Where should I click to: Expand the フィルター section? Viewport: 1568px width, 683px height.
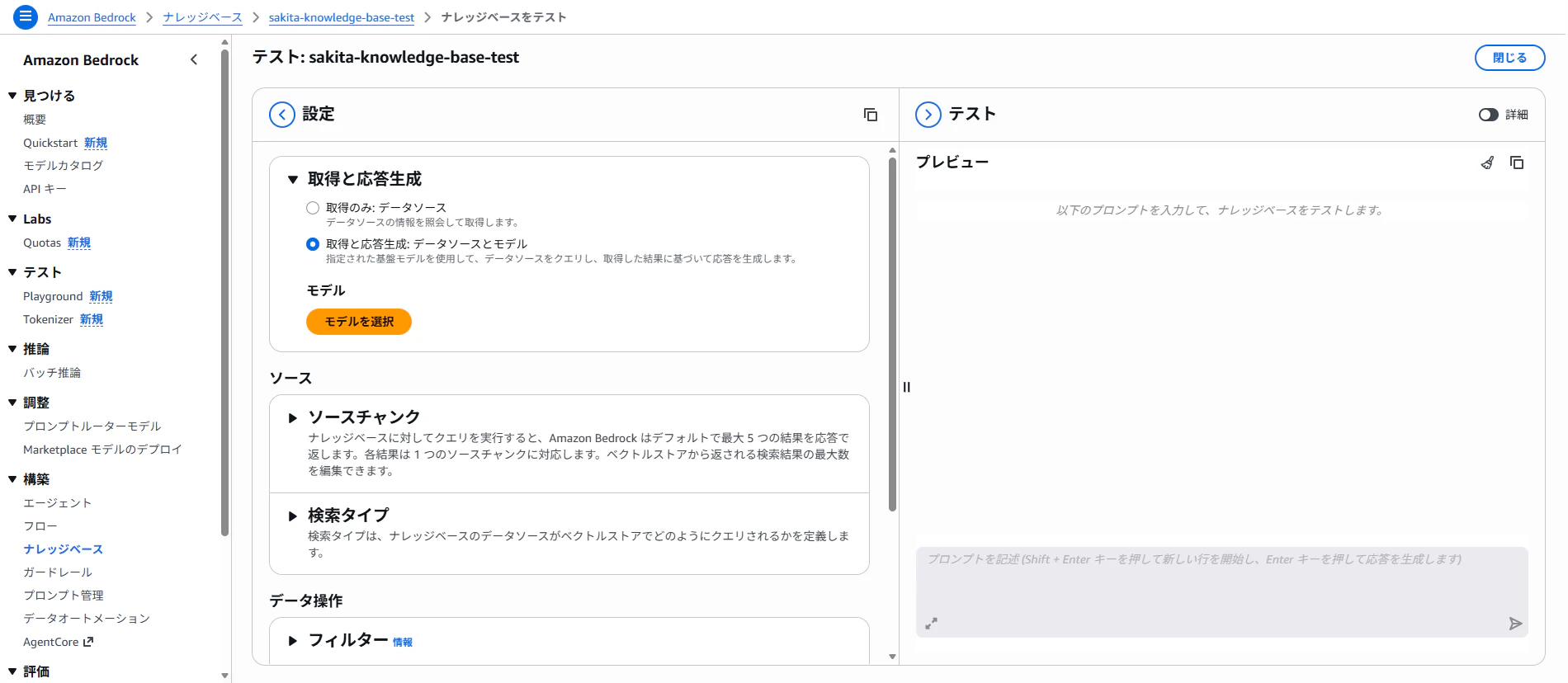[293, 641]
